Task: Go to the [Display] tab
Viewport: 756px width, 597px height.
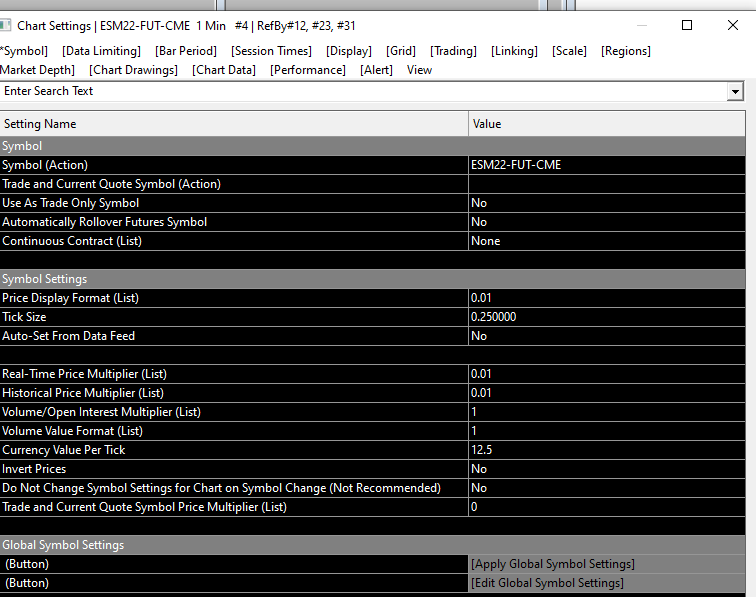Action: coord(349,51)
